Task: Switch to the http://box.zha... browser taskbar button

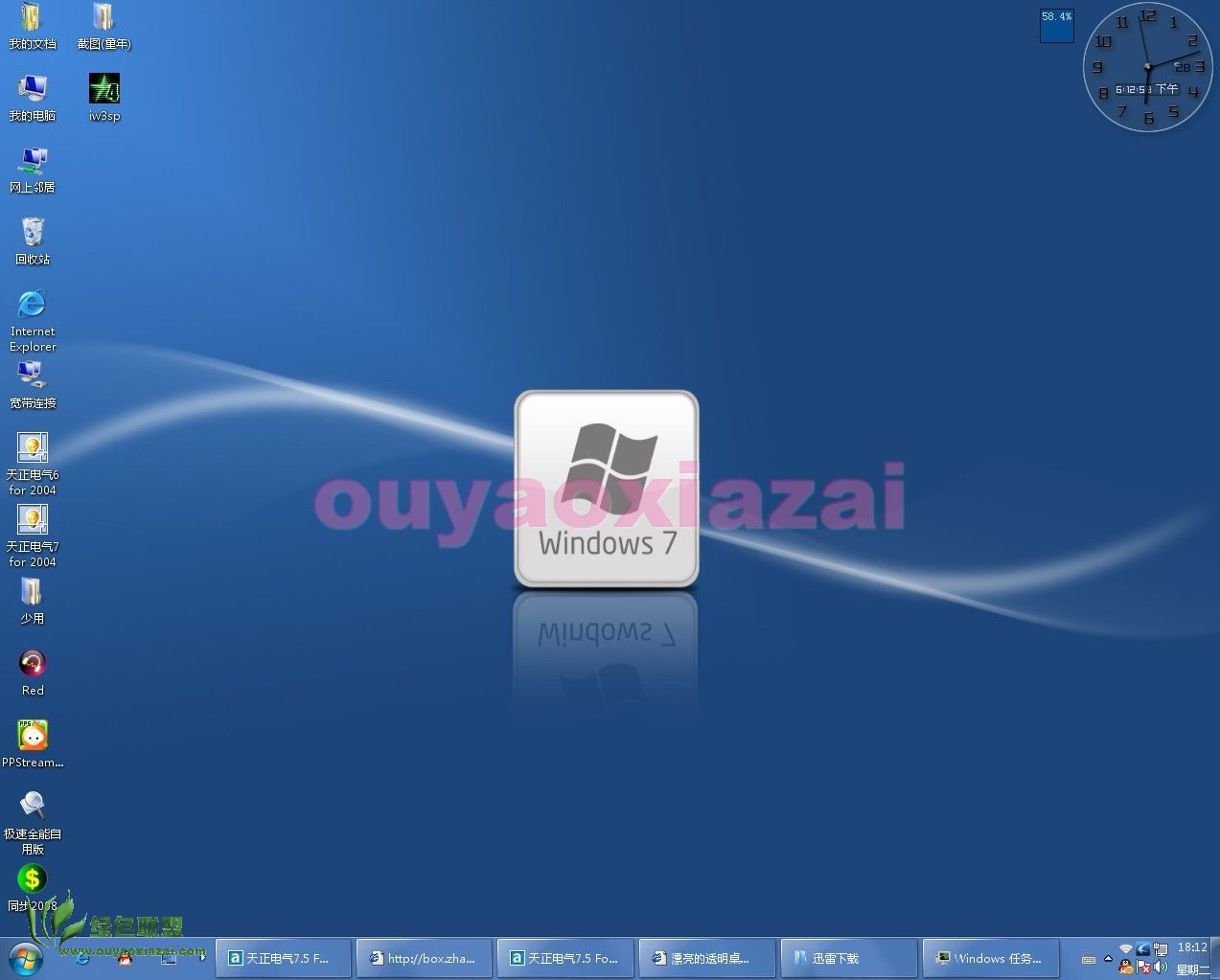Action: (424, 958)
